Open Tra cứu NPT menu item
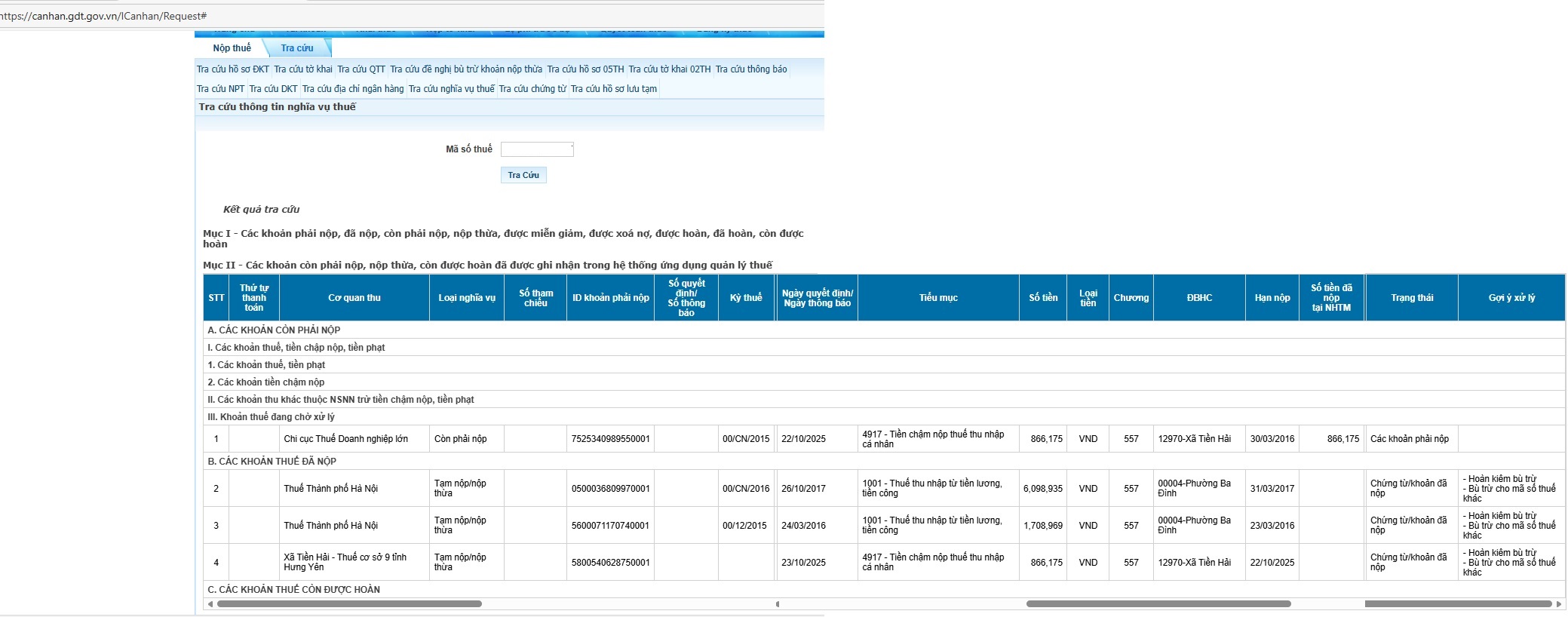This screenshot has width=1568, height=617. pos(221,89)
